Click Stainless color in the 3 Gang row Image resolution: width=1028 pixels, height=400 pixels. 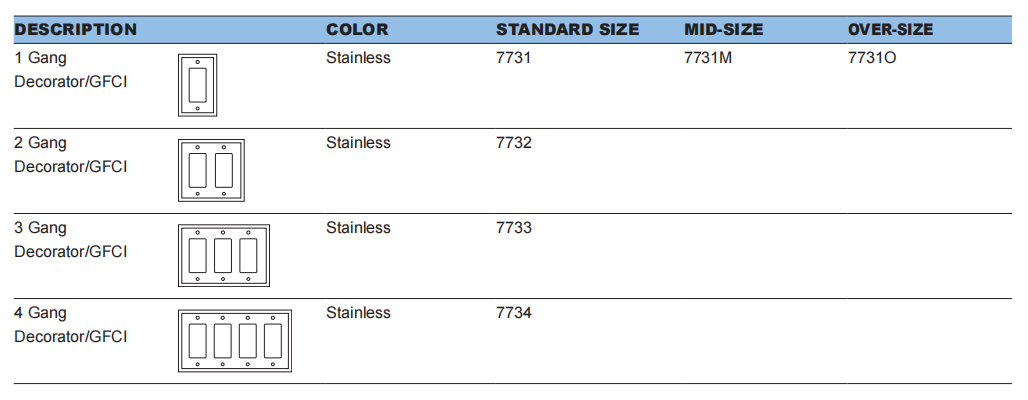click(358, 228)
